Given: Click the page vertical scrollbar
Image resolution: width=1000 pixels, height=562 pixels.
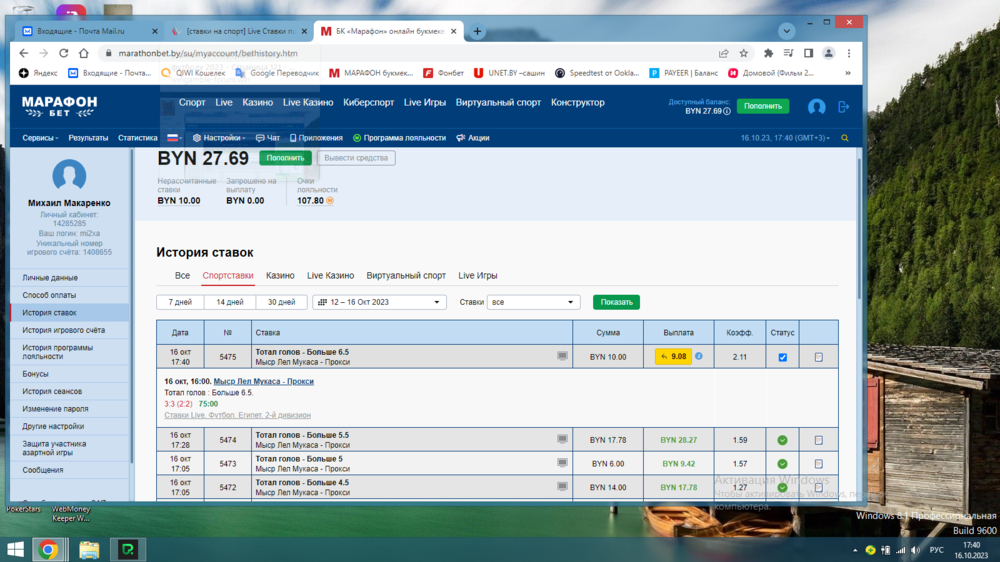Looking at the screenshot, I should pos(858,228).
